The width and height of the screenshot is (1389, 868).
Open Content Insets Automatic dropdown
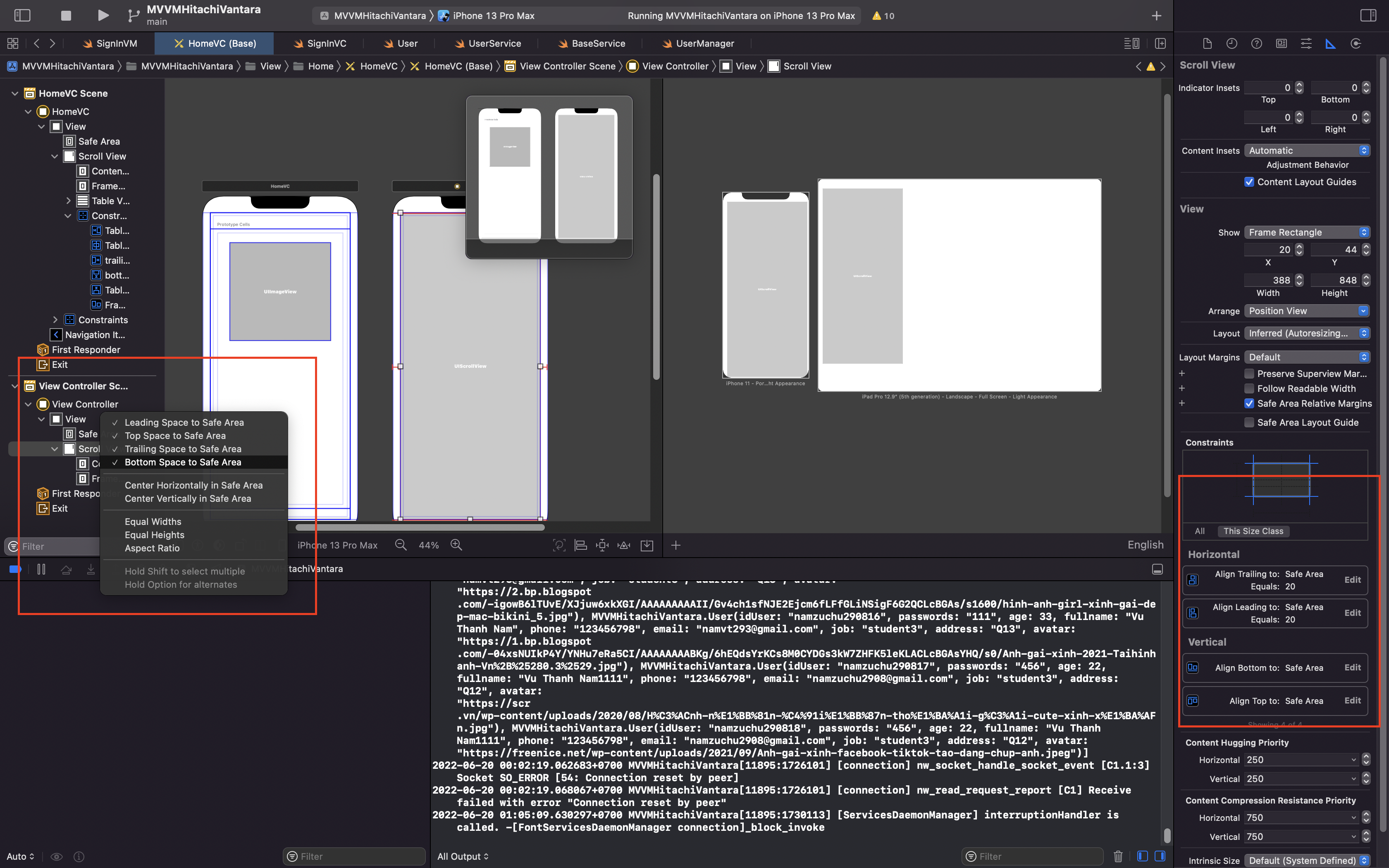(x=1307, y=150)
